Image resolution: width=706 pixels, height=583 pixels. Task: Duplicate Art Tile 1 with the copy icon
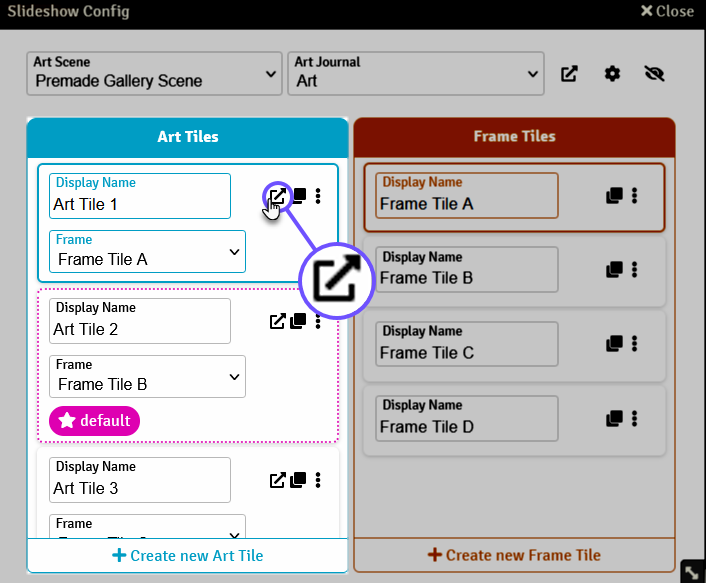299,196
